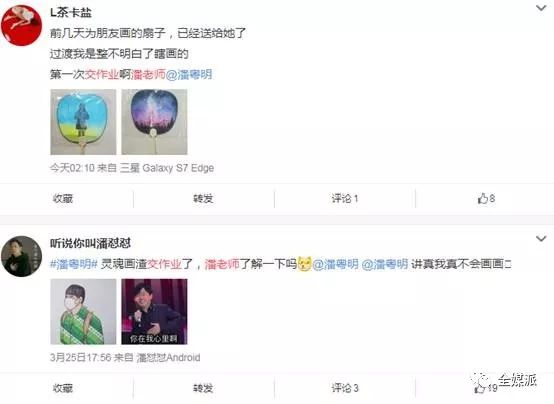Open the purple starry fan thumbnail
Viewport: 554px width, 404px height.
154,122
